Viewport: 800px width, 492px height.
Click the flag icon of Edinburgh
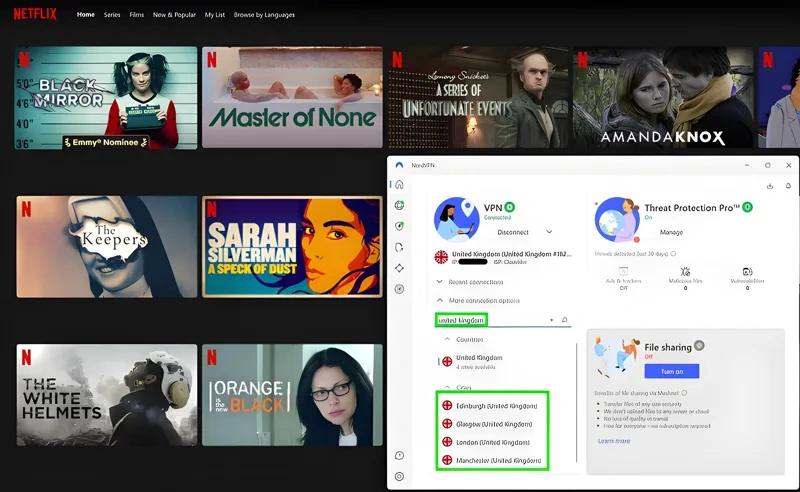coord(447,406)
